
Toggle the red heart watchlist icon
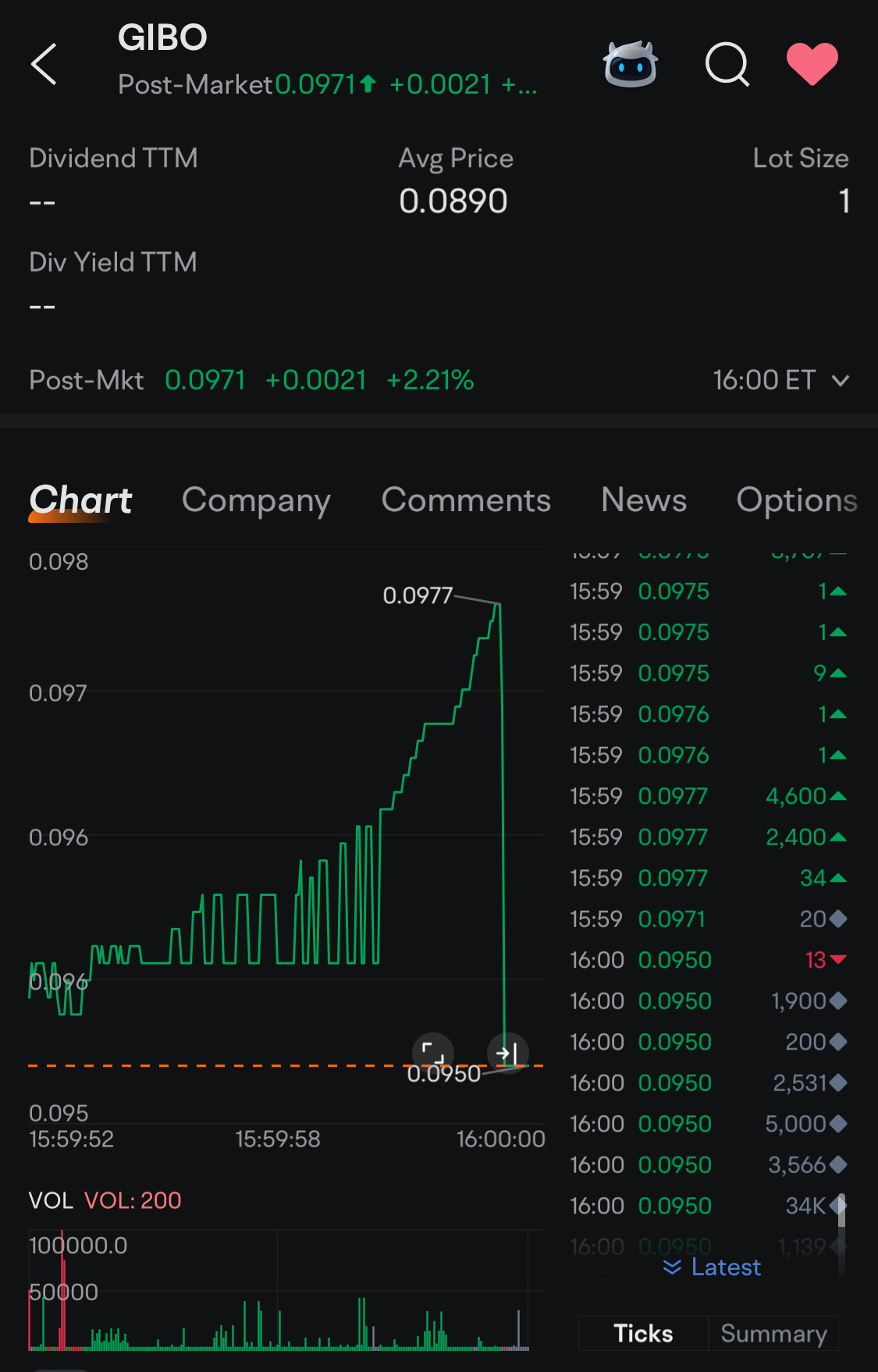point(812,64)
